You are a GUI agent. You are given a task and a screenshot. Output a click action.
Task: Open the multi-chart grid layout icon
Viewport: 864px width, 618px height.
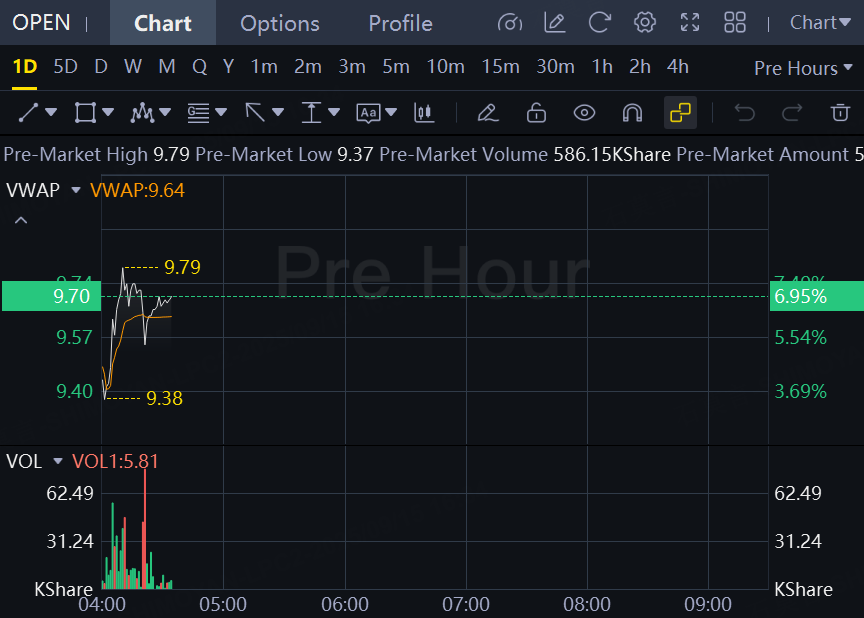coord(735,23)
